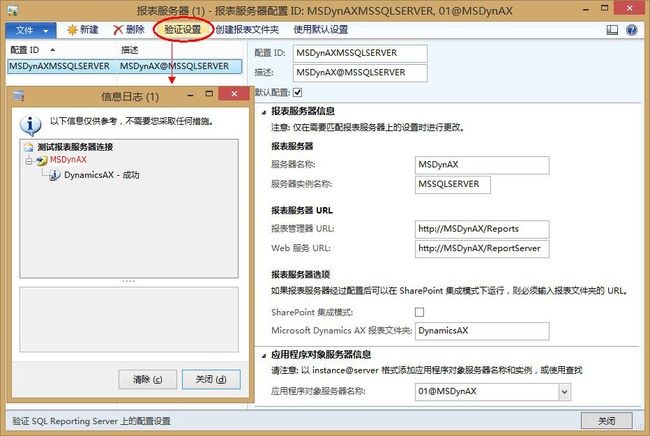Click the 清除 (c) button

click(x=148, y=379)
